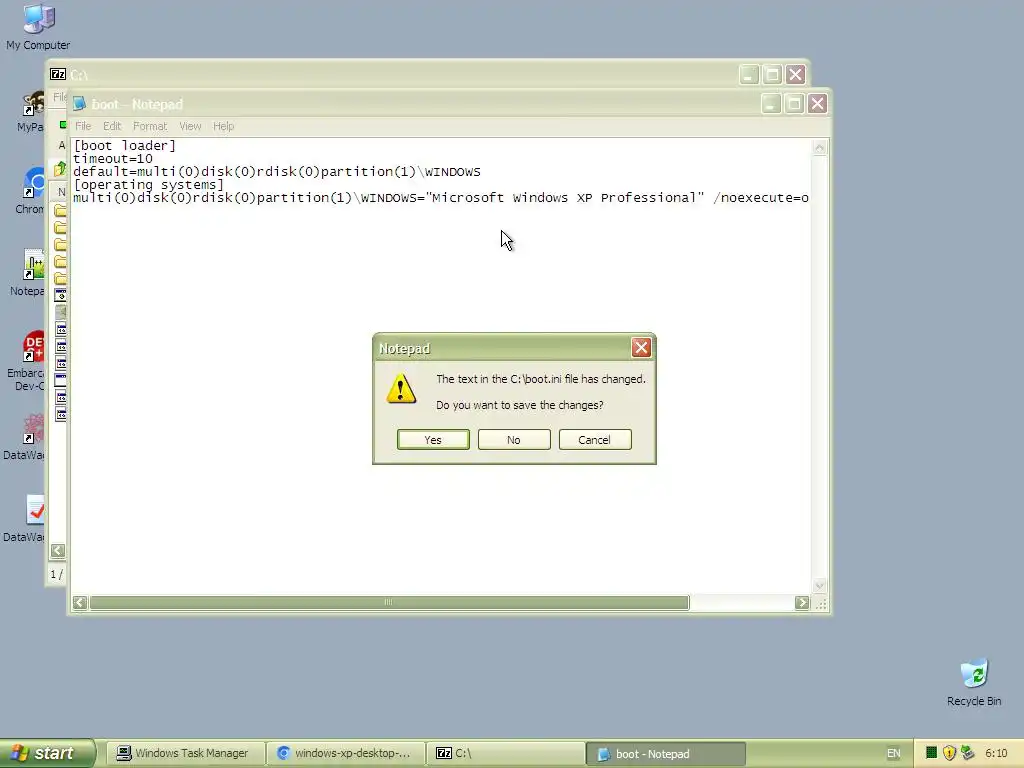This screenshot has width=1024, height=768.
Task: Open Notepad's View menu
Action: 190,126
